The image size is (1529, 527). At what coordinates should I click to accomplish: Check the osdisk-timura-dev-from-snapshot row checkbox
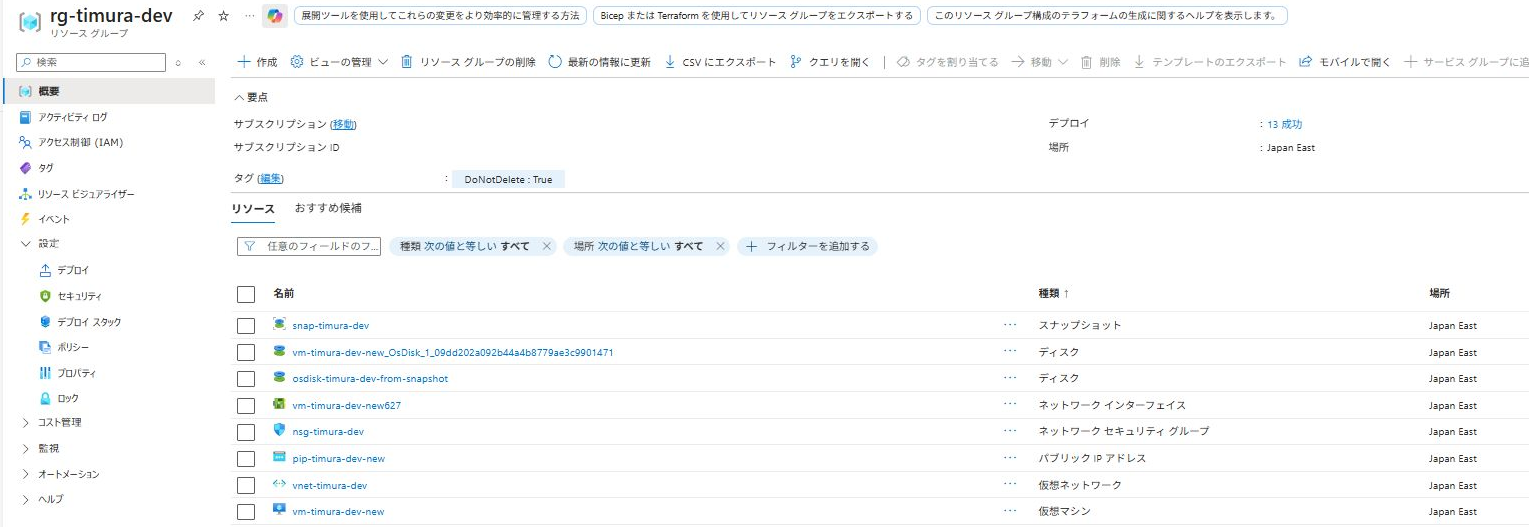[246, 379]
